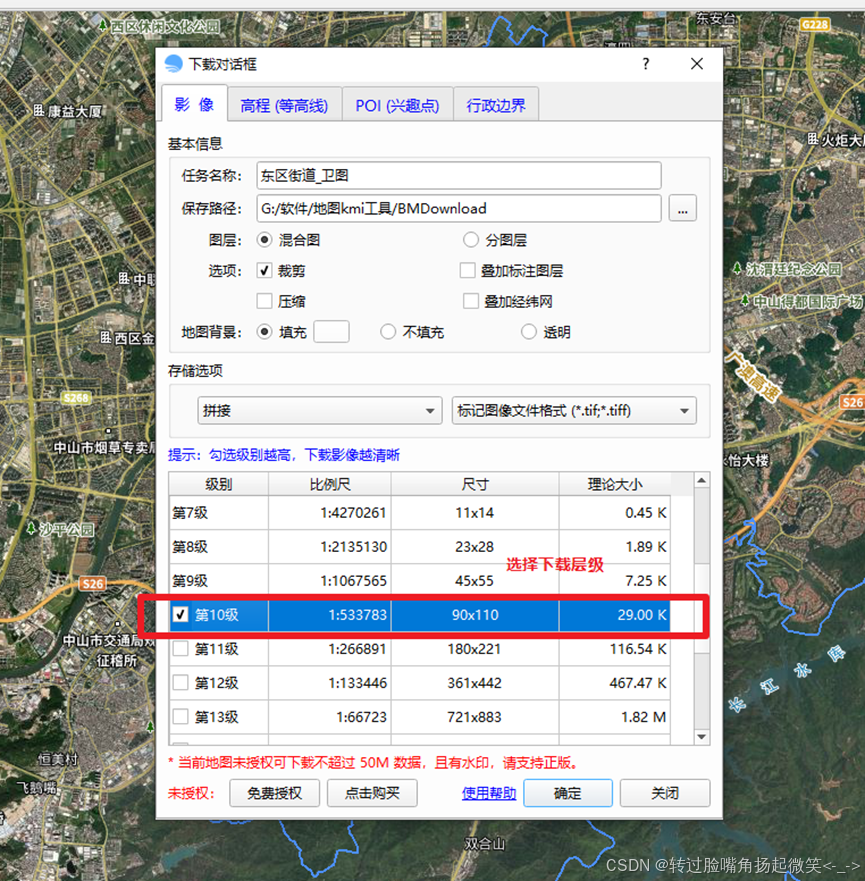Click the 中山得都国际广场 marker on map
The width and height of the screenshot is (865, 881).
(745, 301)
